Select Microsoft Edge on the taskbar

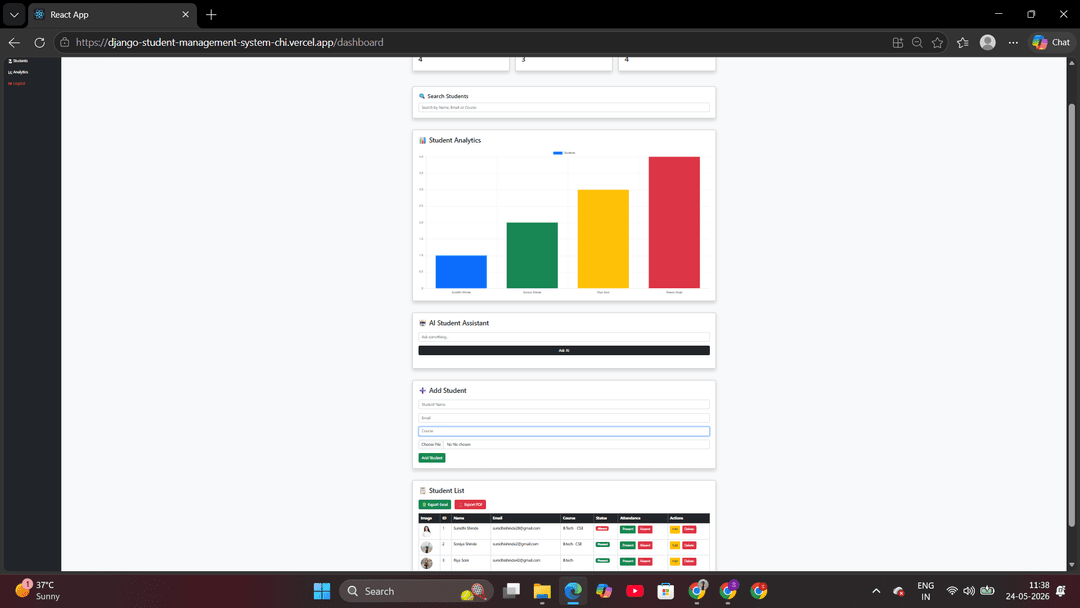[x=573, y=591]
